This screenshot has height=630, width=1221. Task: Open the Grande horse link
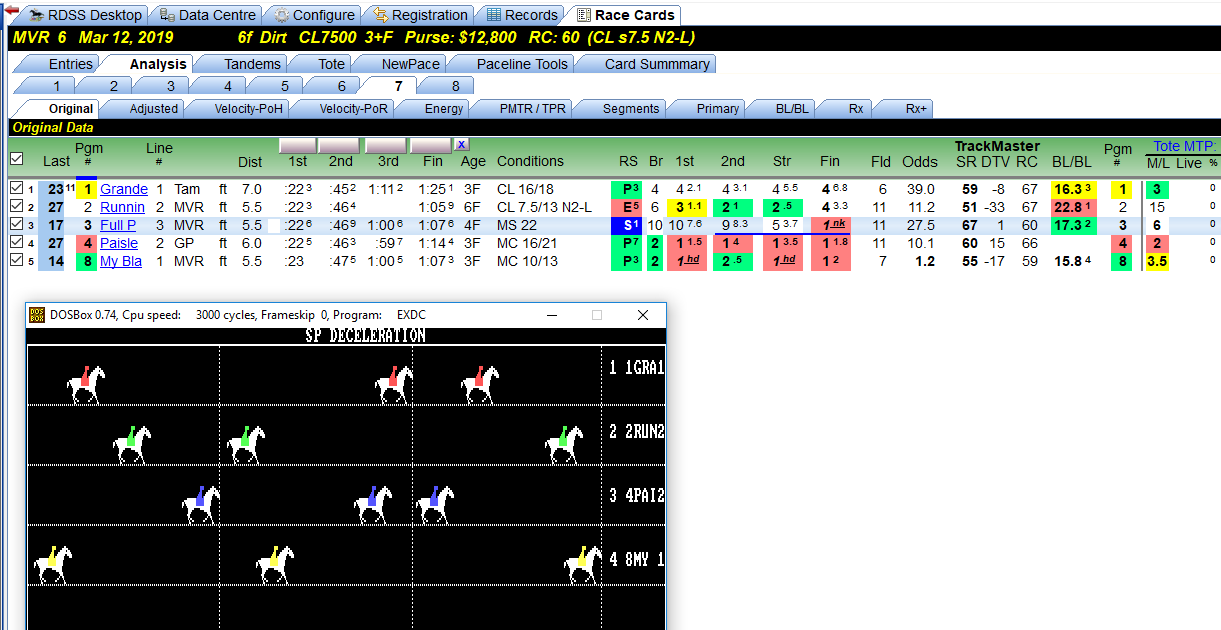pyautogui.click(x=124, y=189)
